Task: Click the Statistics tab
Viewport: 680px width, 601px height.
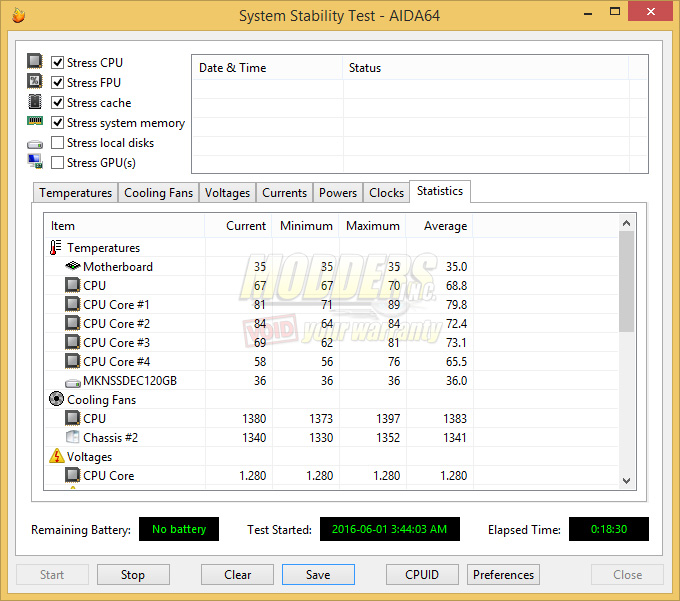Action: (440, 191)
